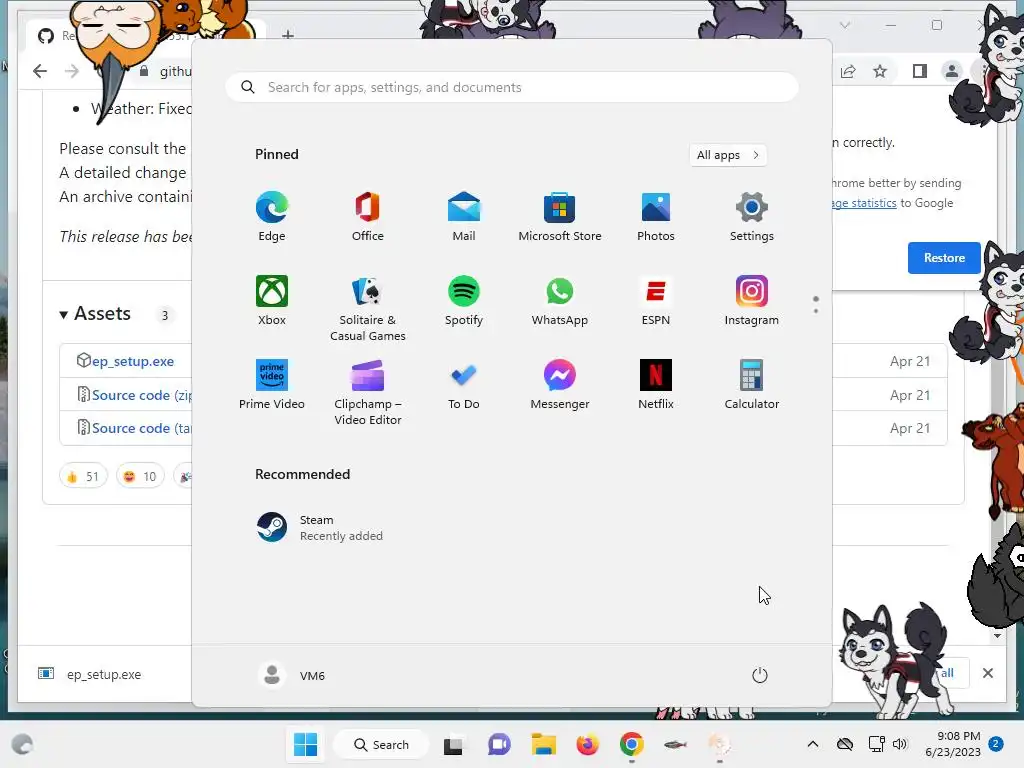Click usage statistics link in Chrome
The height and width of the screenshot is (768, 1024).
click(864, 203)
